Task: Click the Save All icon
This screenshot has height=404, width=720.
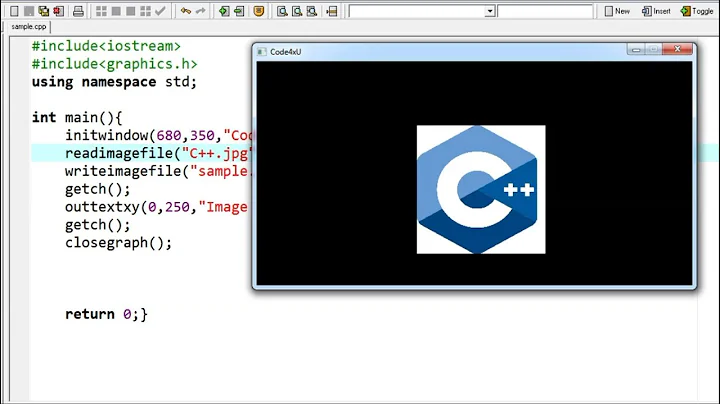Action: 44,11
